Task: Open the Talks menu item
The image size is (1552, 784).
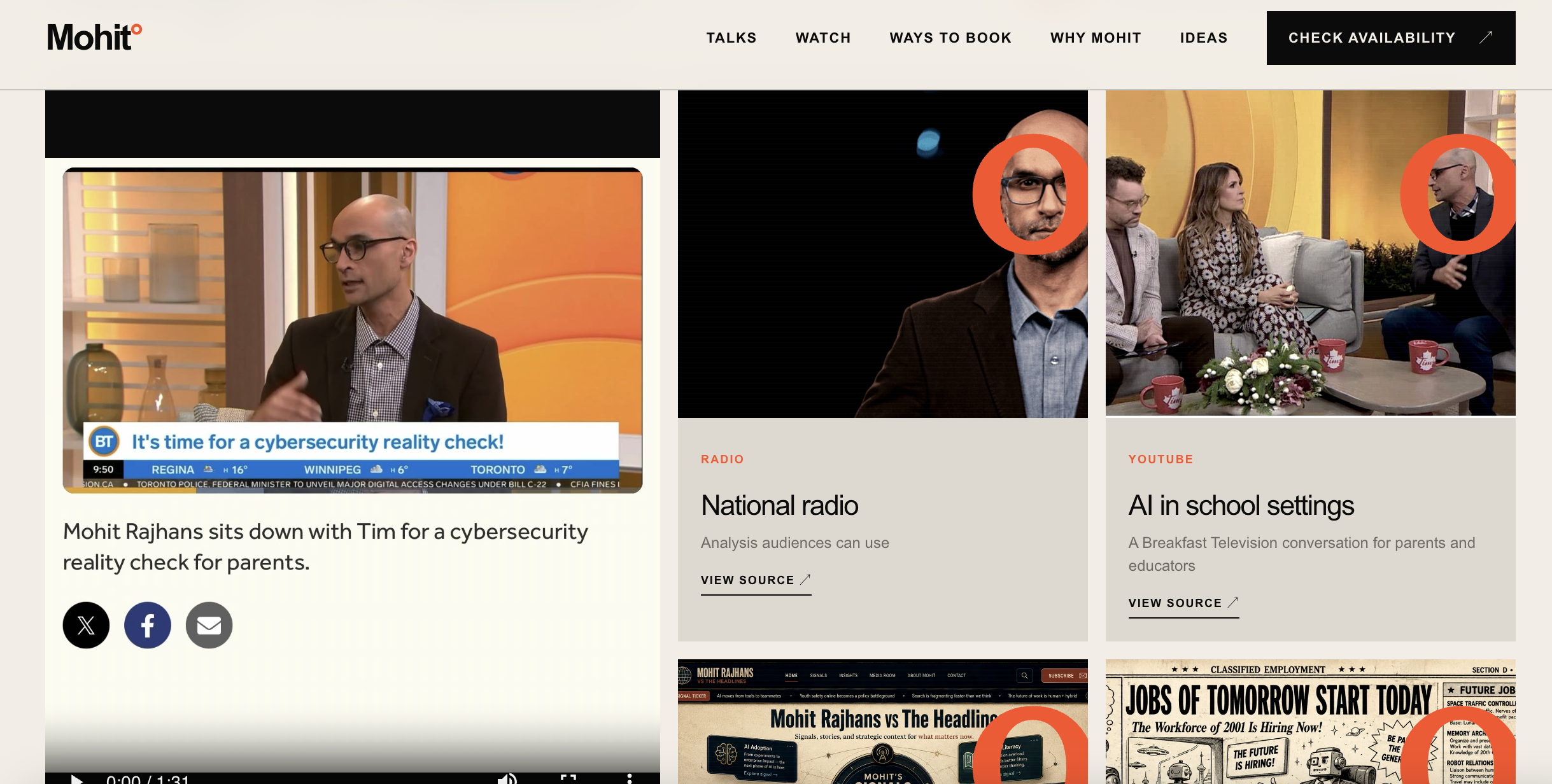Action: 731,38
